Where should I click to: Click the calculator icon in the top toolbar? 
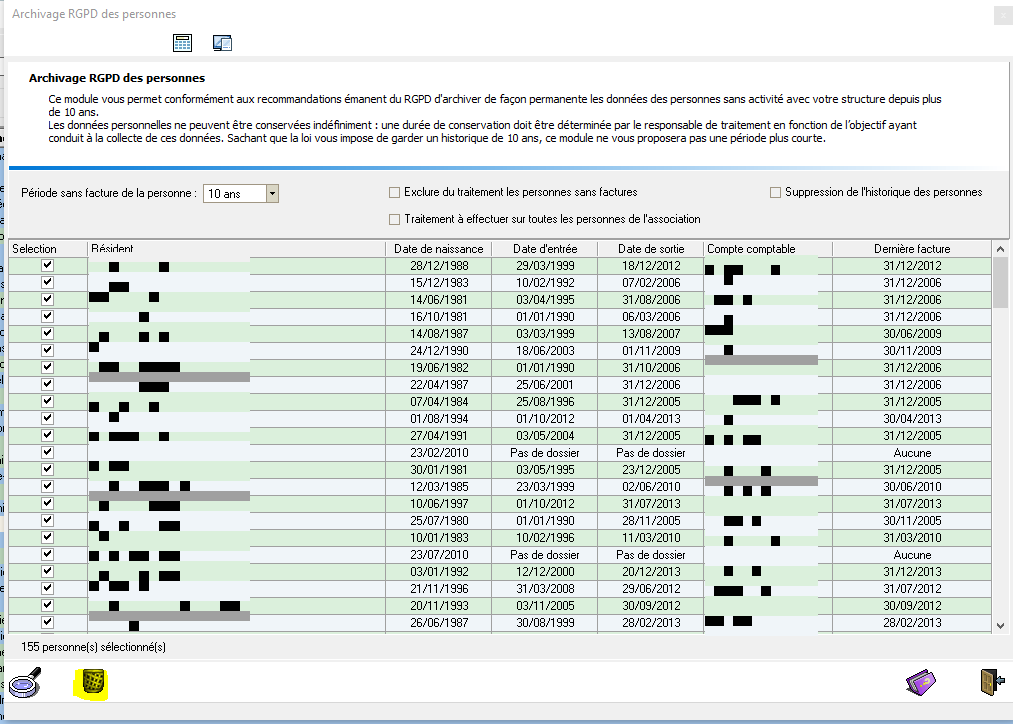(182, 42)
